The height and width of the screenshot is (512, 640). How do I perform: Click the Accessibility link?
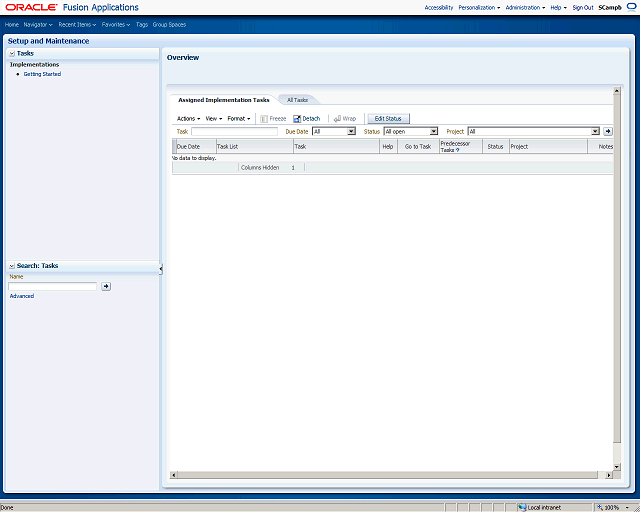pyautogui.click(x=439, y=7)
